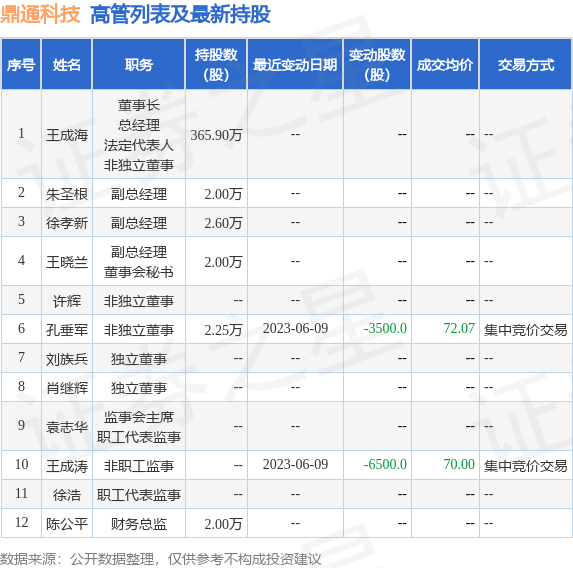Click the 法定代表人 position text
This screenshot has height=568, width=573.
(139, 145)
